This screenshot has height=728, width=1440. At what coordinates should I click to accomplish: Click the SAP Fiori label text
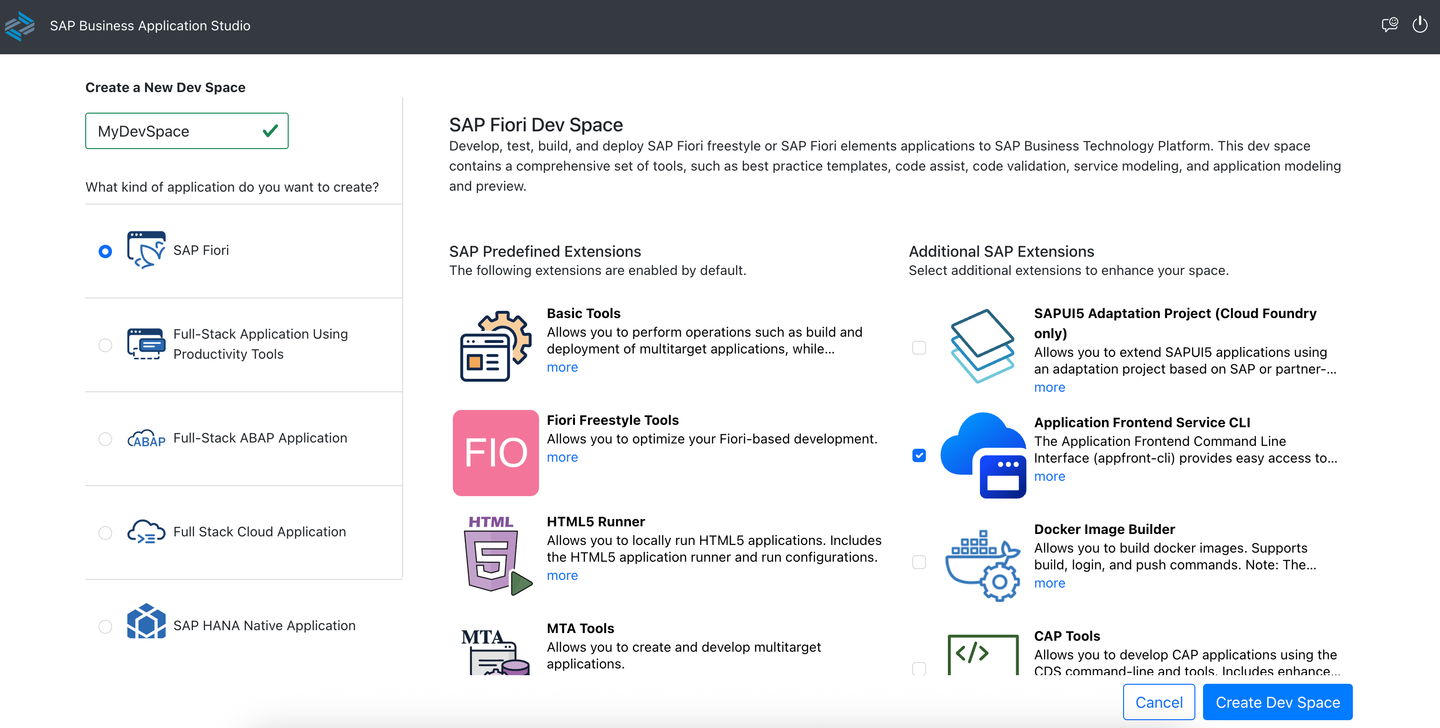pos(201,250)
